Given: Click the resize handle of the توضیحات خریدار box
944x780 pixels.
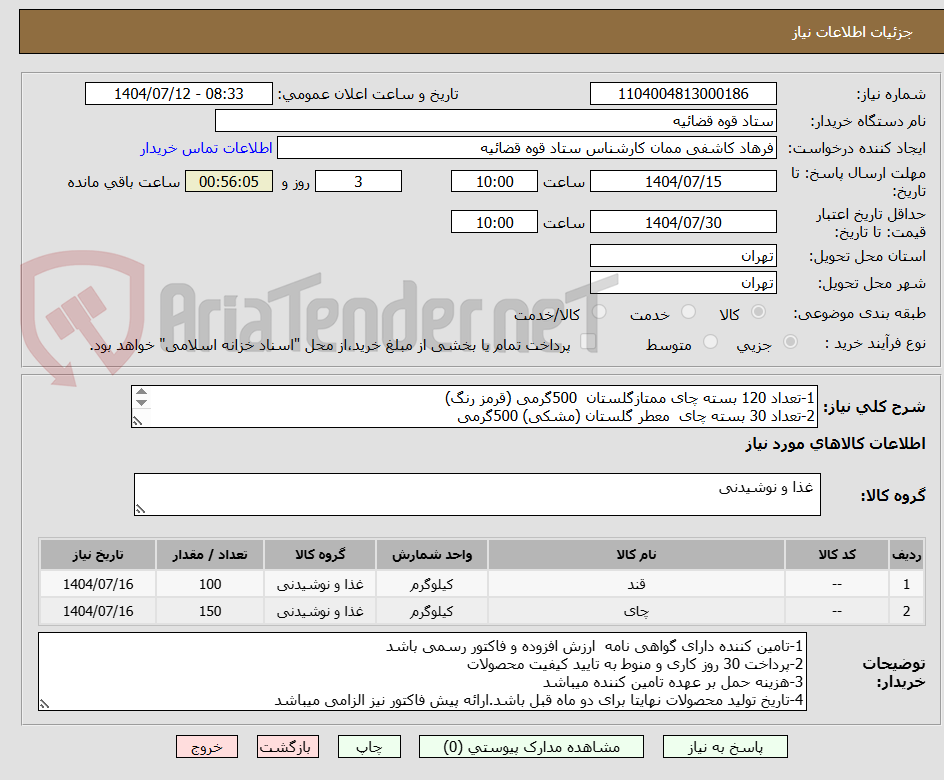Looking at the screenshot, I should coord(44,705).
